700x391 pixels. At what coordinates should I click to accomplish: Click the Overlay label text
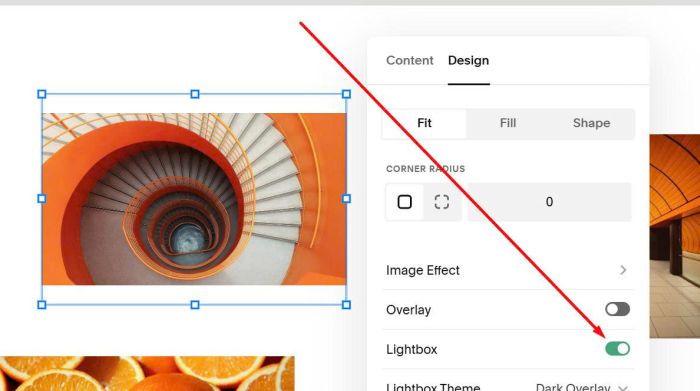click(408, 310)
